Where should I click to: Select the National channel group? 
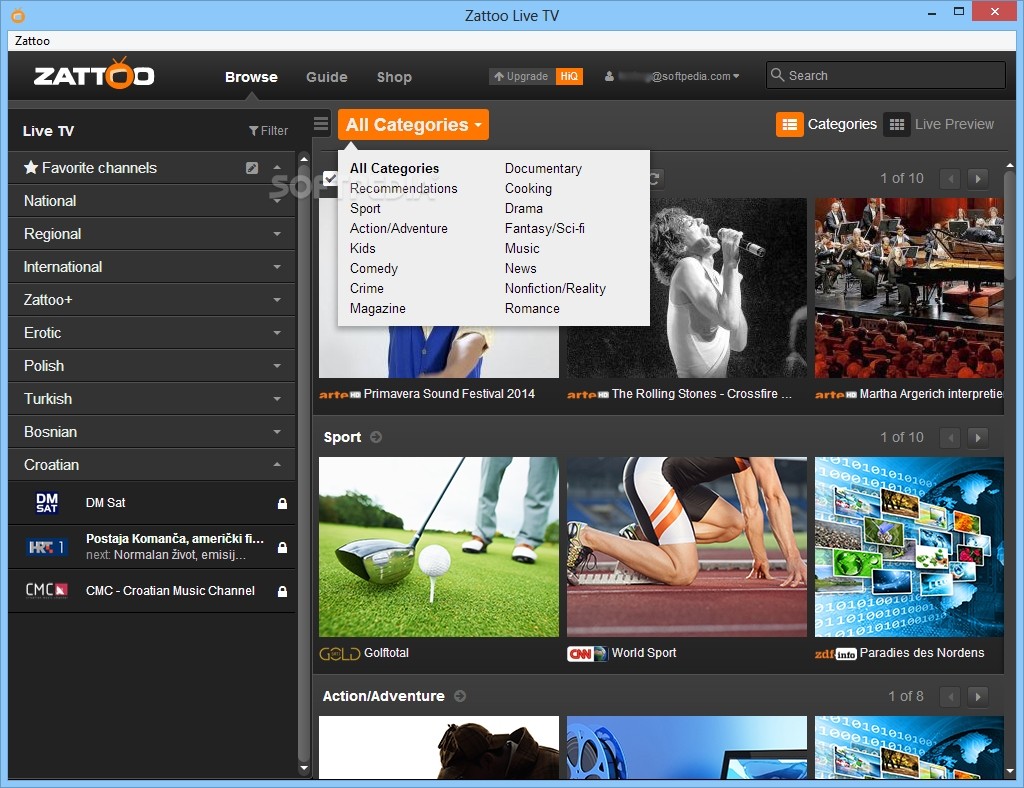(x=152, y=200)
